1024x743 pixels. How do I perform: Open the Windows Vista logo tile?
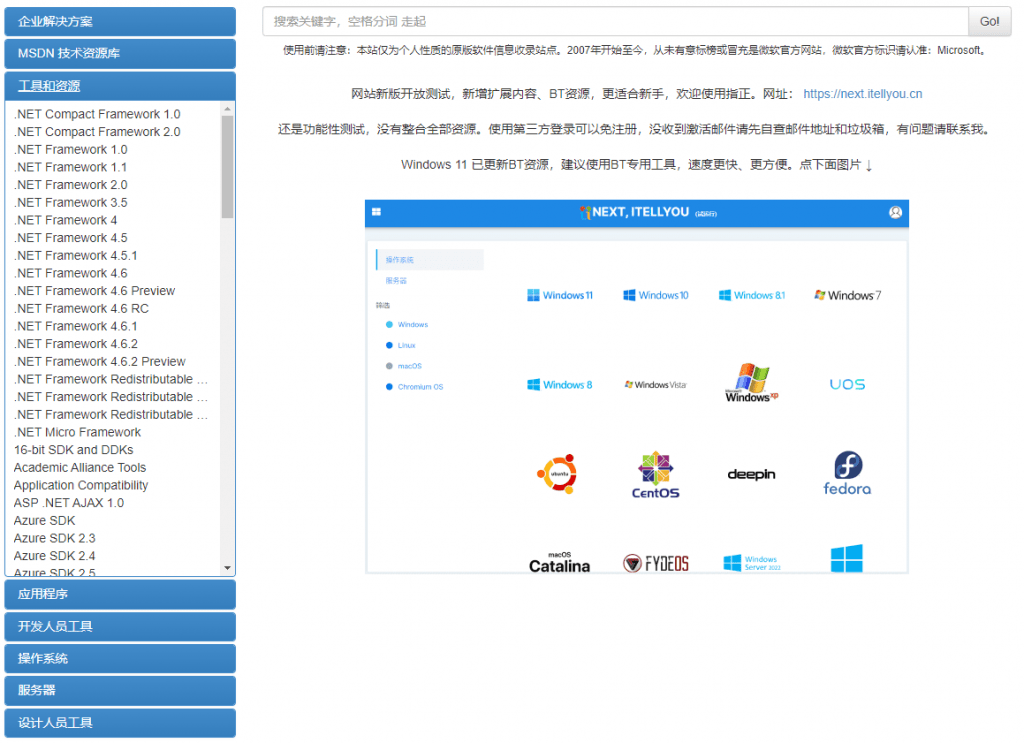[656, 385]
